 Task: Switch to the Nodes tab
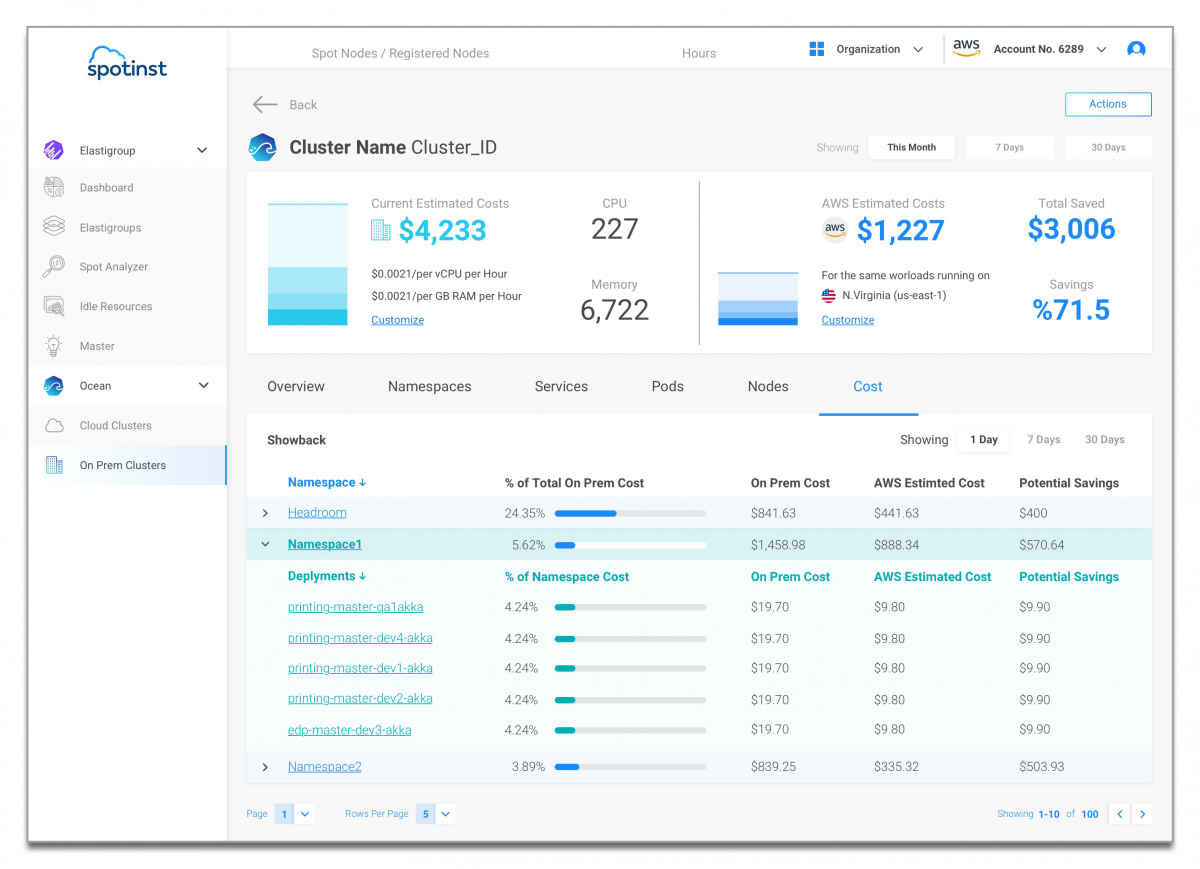pos(768,386)
